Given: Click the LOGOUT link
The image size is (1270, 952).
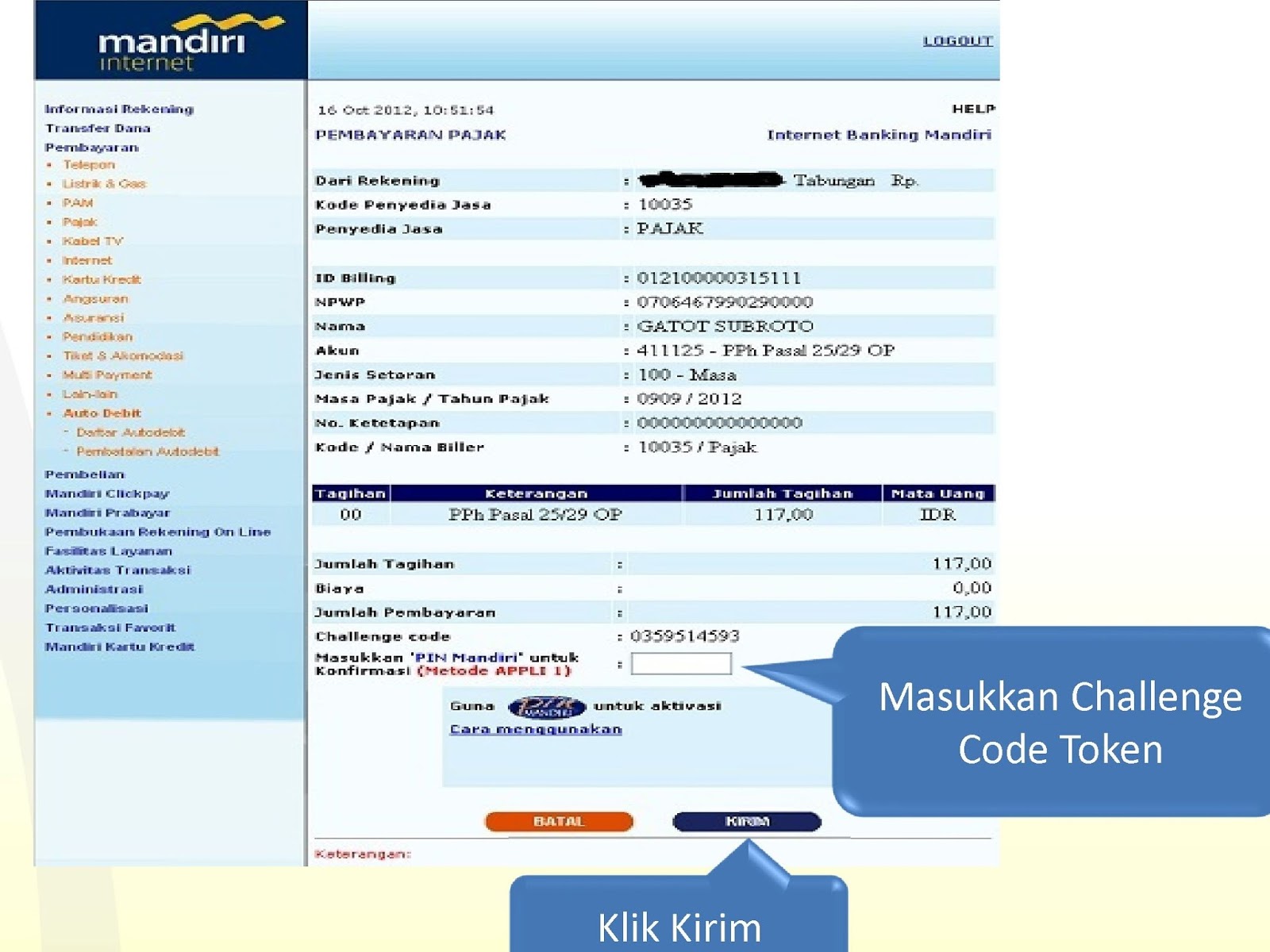Looking at the screenshot, I should [x=957, y=41].
